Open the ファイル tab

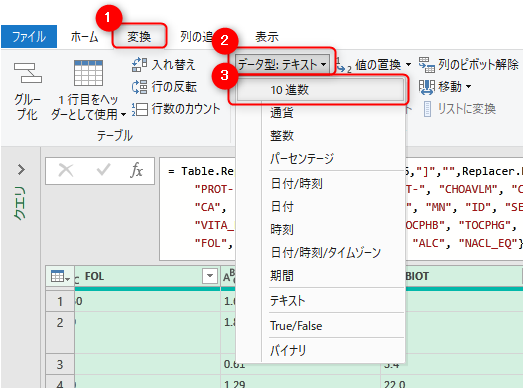point(29,36)
